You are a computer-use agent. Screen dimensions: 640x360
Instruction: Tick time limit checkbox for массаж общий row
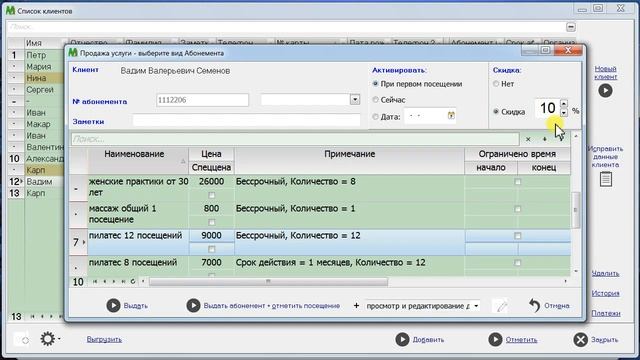[x=518, y=209]
